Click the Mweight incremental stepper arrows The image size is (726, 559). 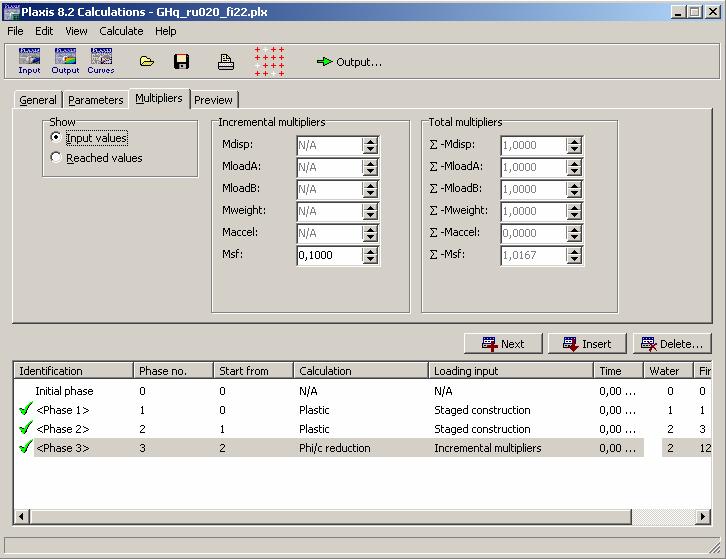(370, 211)
